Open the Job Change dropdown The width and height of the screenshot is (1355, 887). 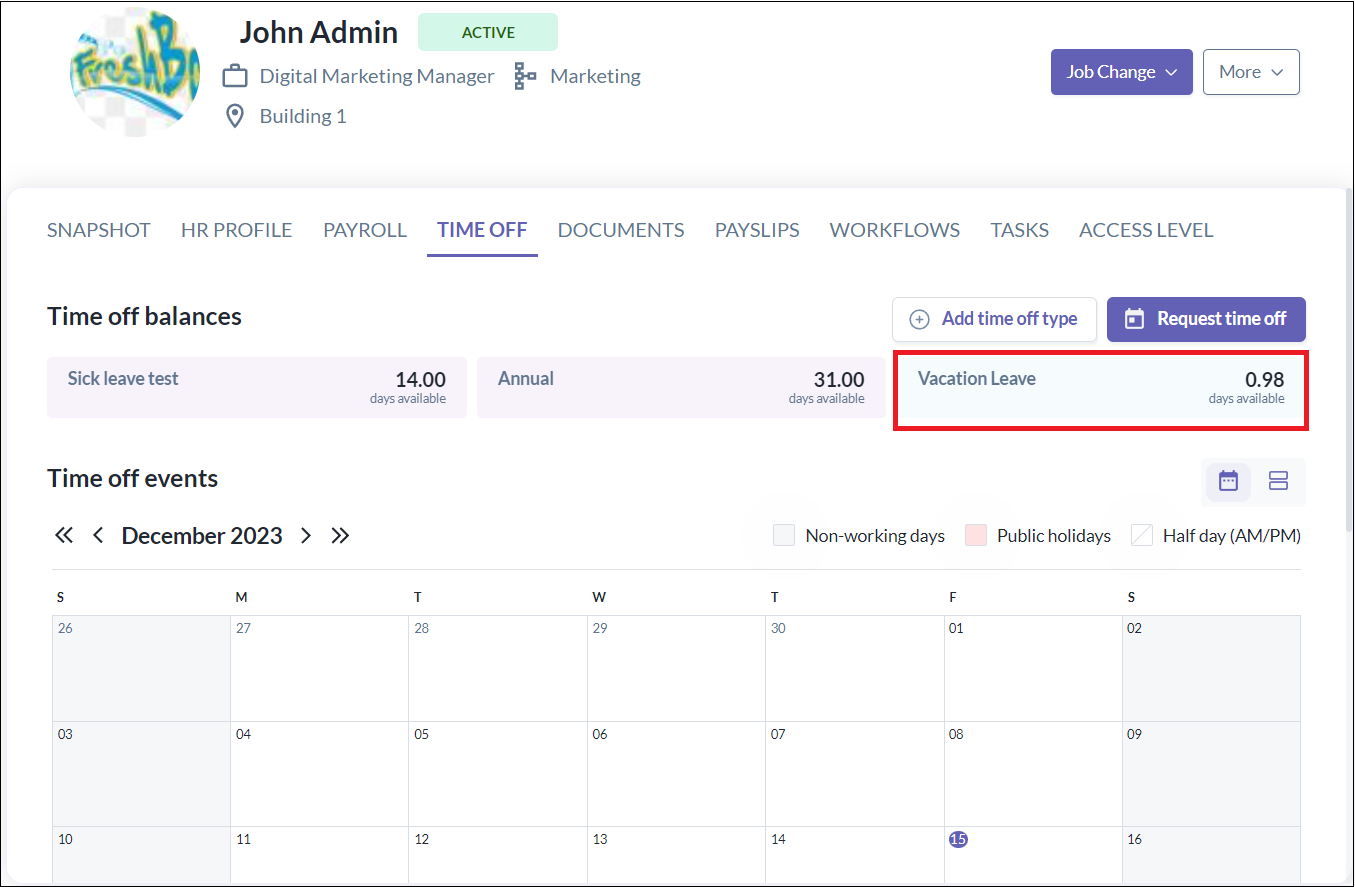(x=1122, y=72)
